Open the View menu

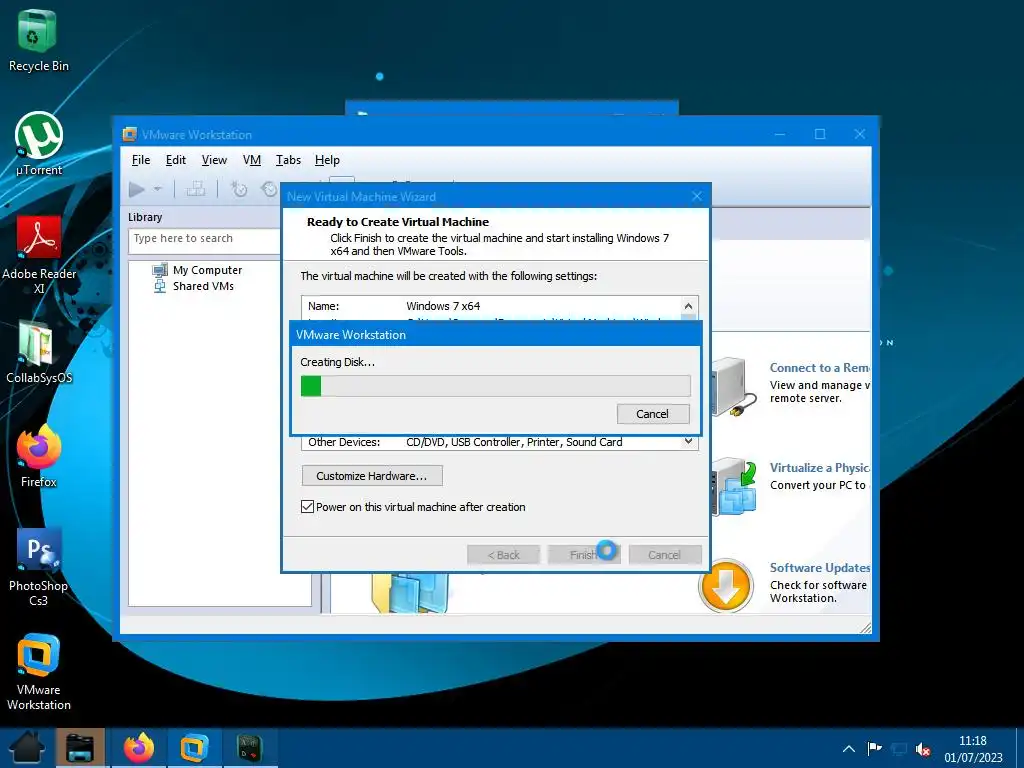click(x=214, y=160)
